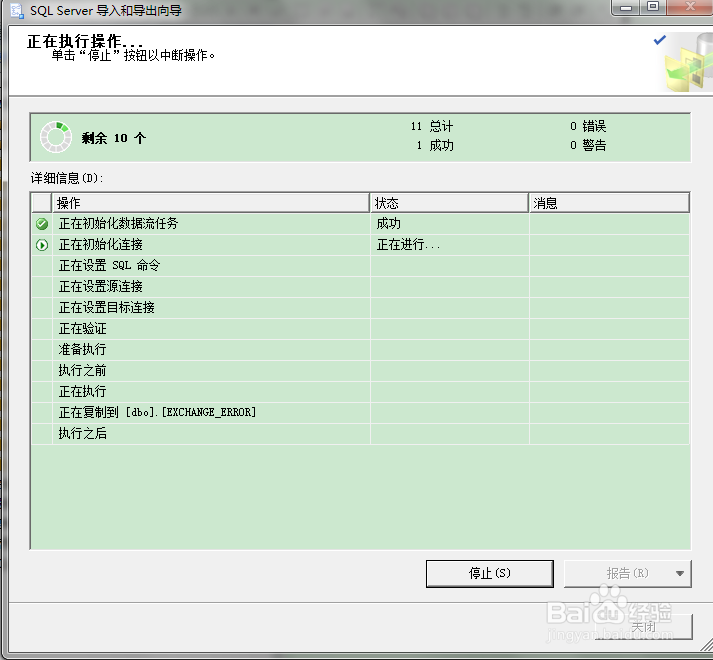Select the row 正在复制到 [dbo].[EXCHANGE_ERROR]
The image size is (713, 660).
click(x=361, y=413)
